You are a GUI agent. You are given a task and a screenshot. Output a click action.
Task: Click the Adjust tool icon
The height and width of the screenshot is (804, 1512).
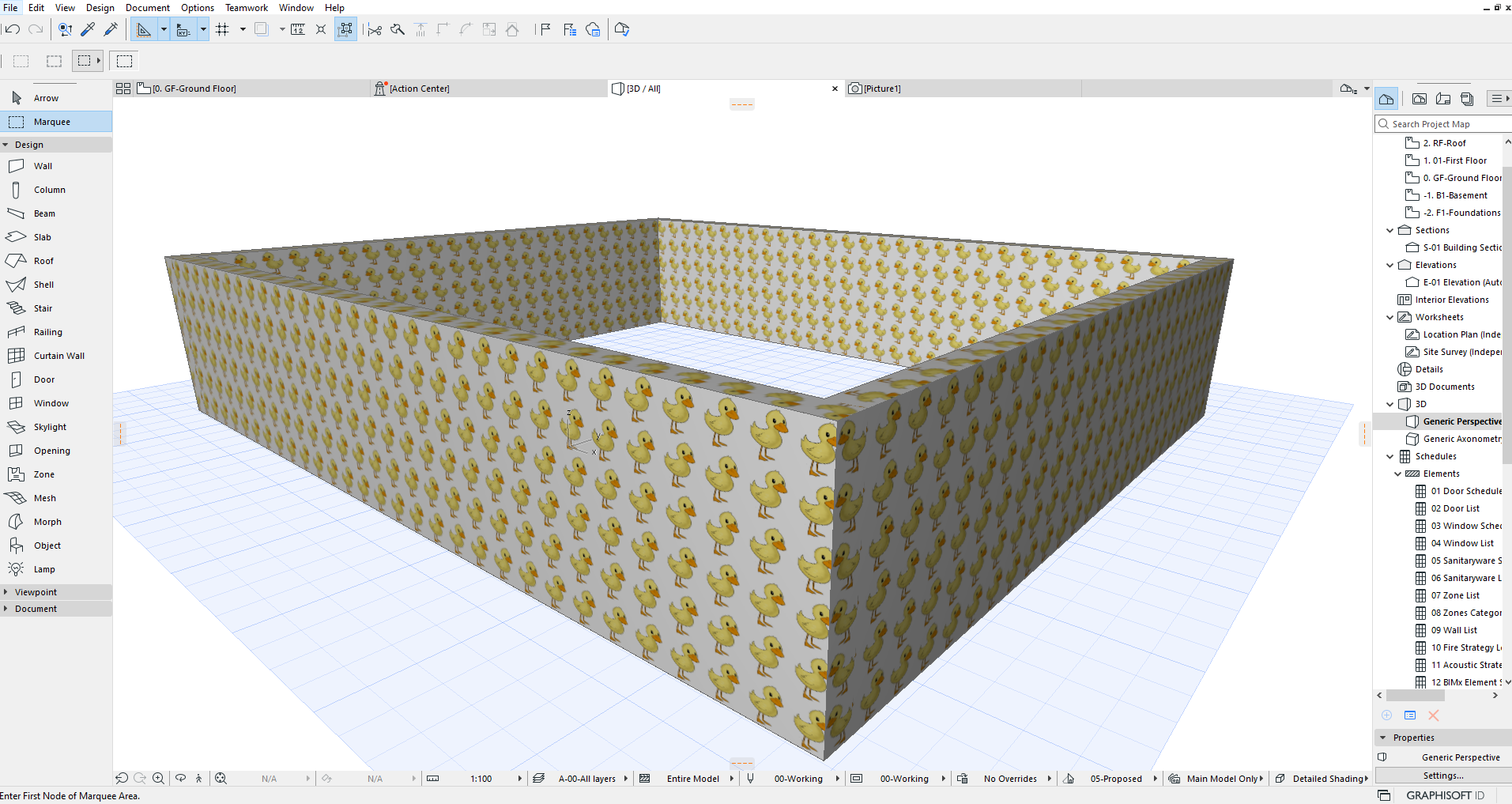(398, 29)
